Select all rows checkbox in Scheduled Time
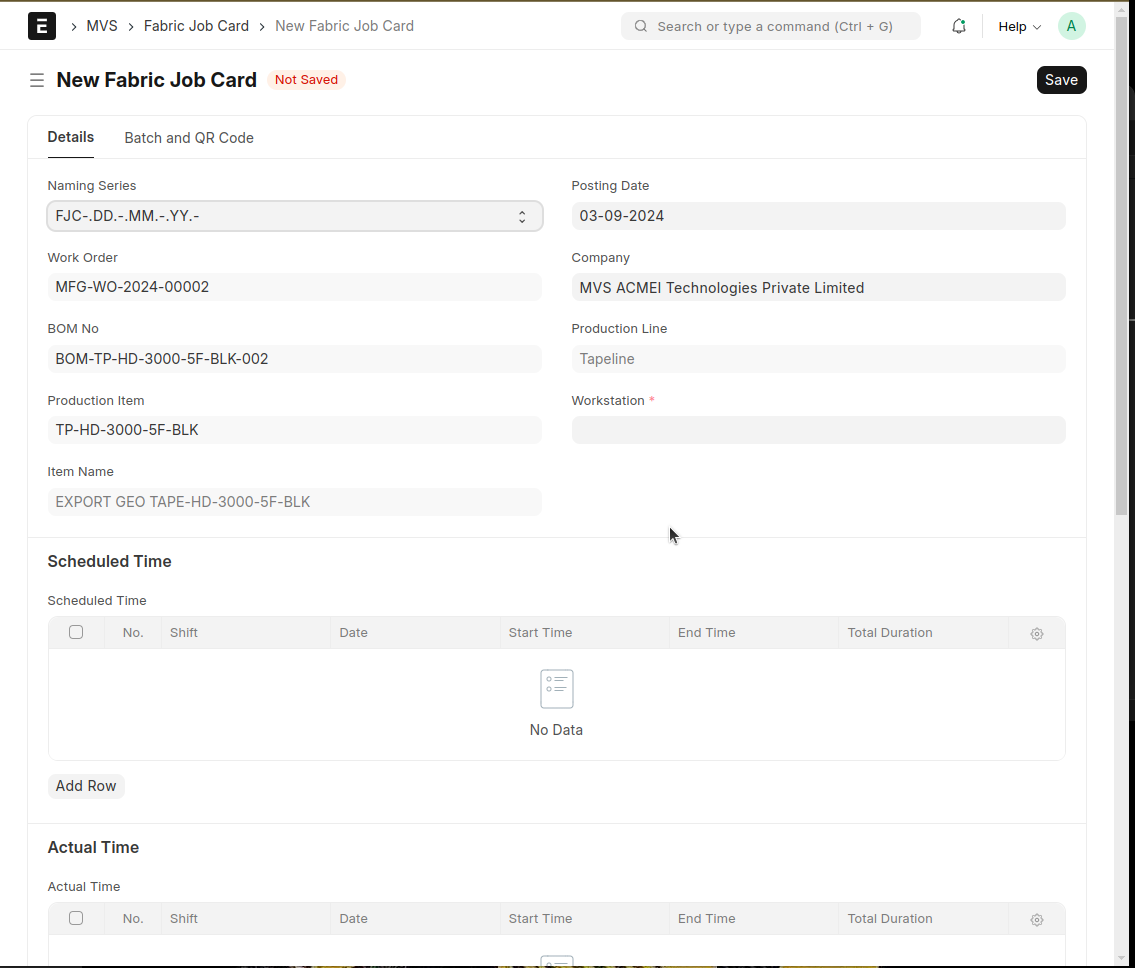This screenshot has height=968, width=1135. [76, 632]
